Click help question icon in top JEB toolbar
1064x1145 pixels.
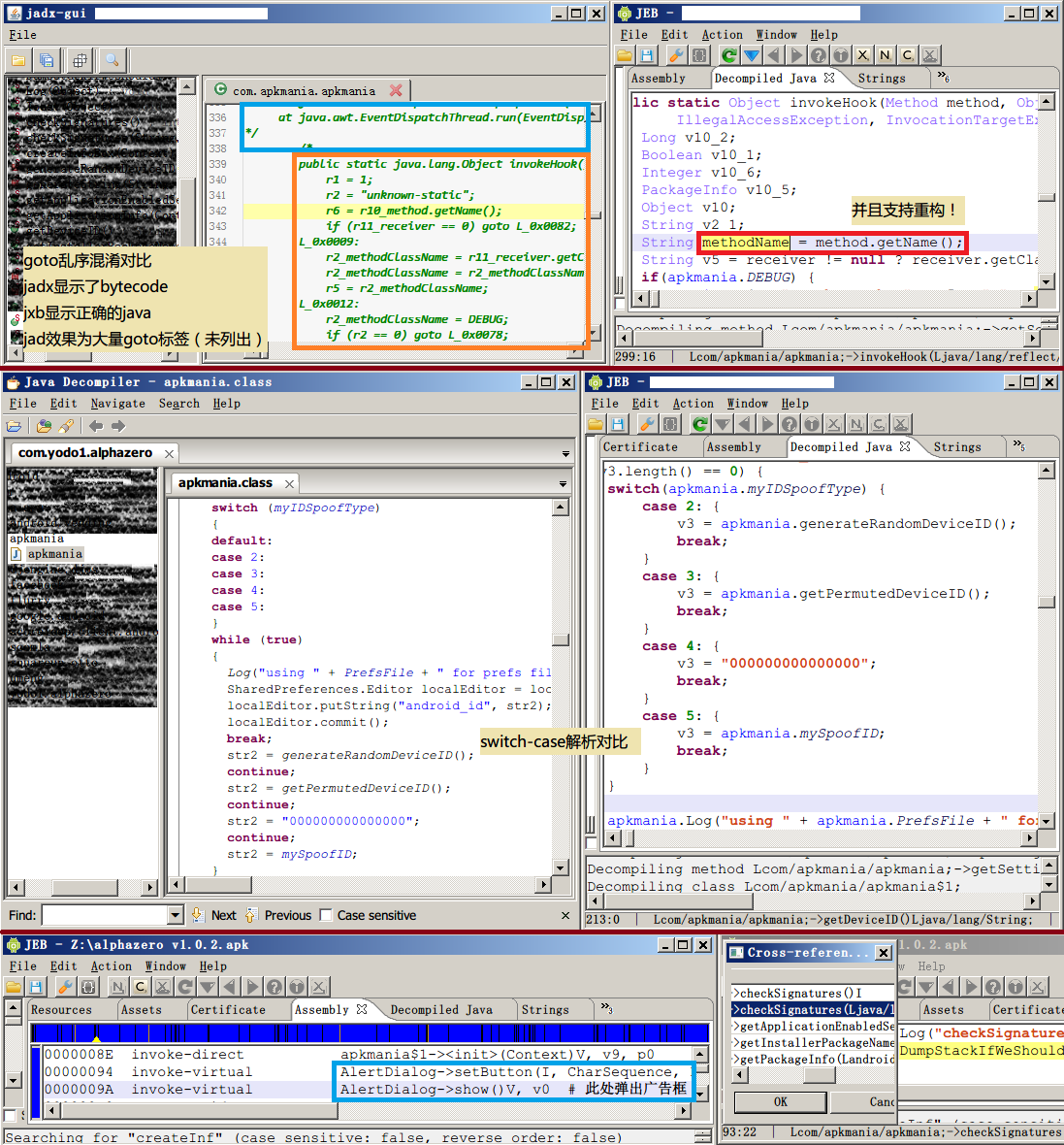(x=819, y=55)
